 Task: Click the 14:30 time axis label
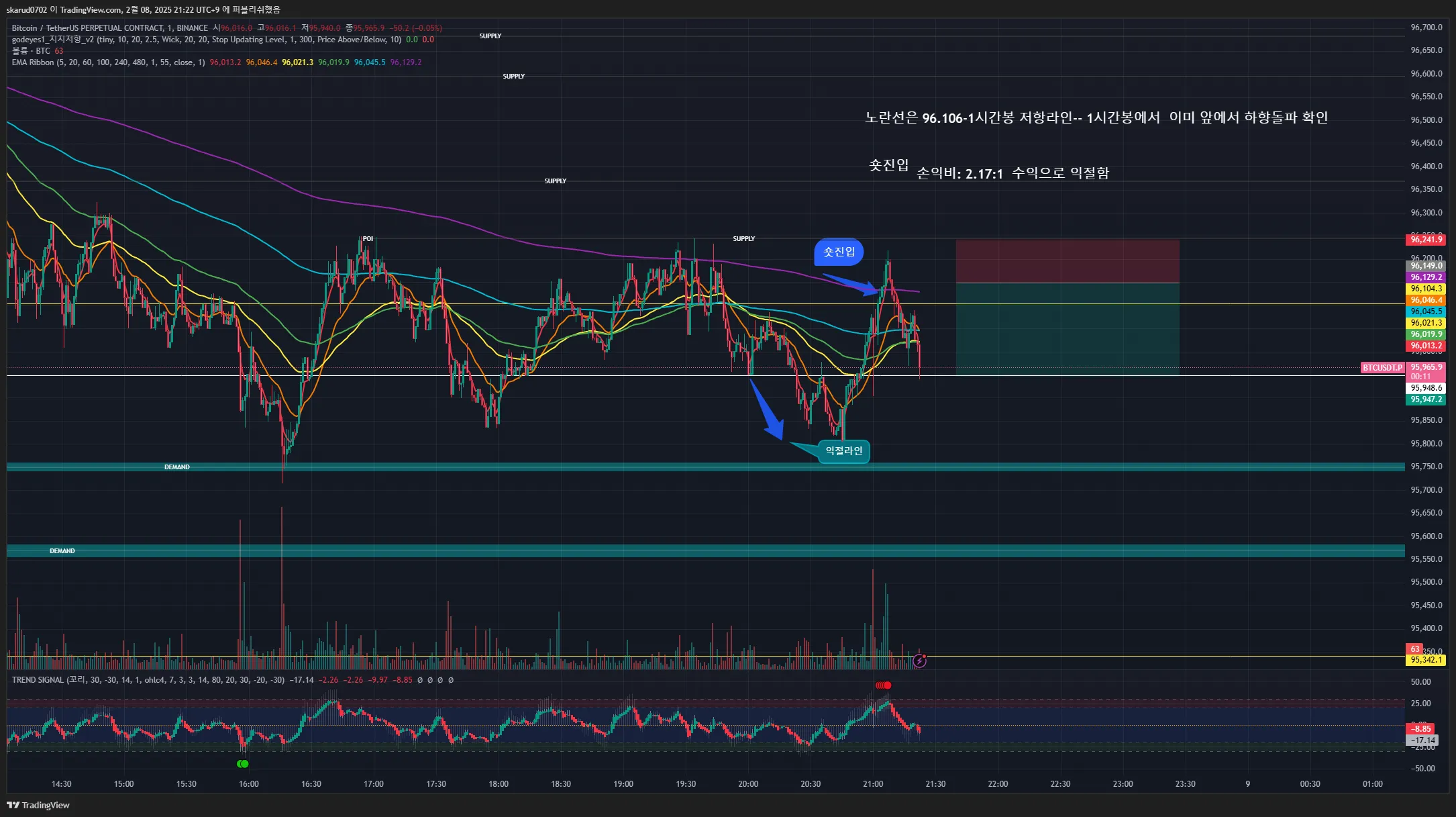(x=61, y=784)
